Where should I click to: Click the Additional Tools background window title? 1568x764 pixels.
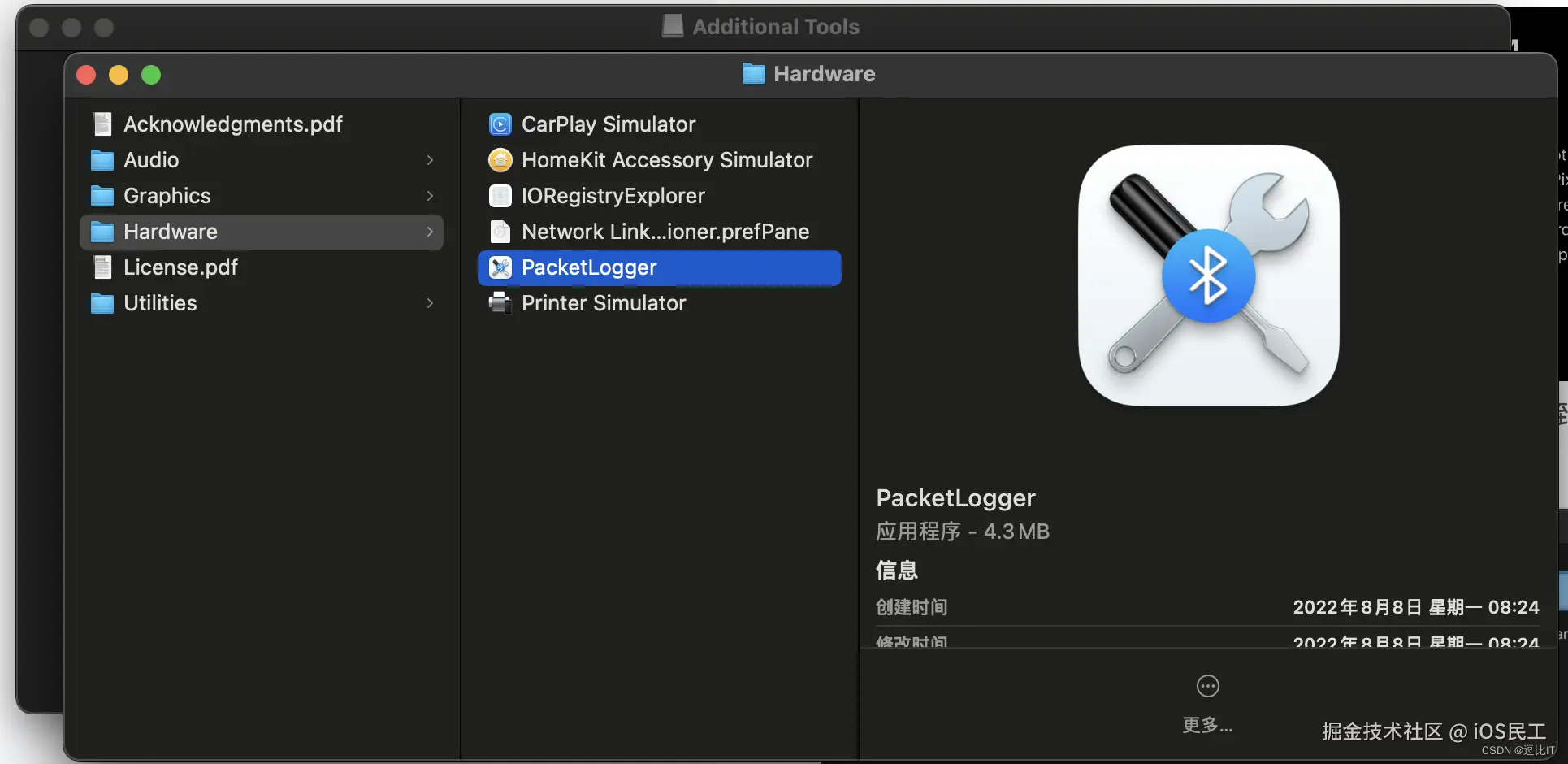click(x=775, y=27)
